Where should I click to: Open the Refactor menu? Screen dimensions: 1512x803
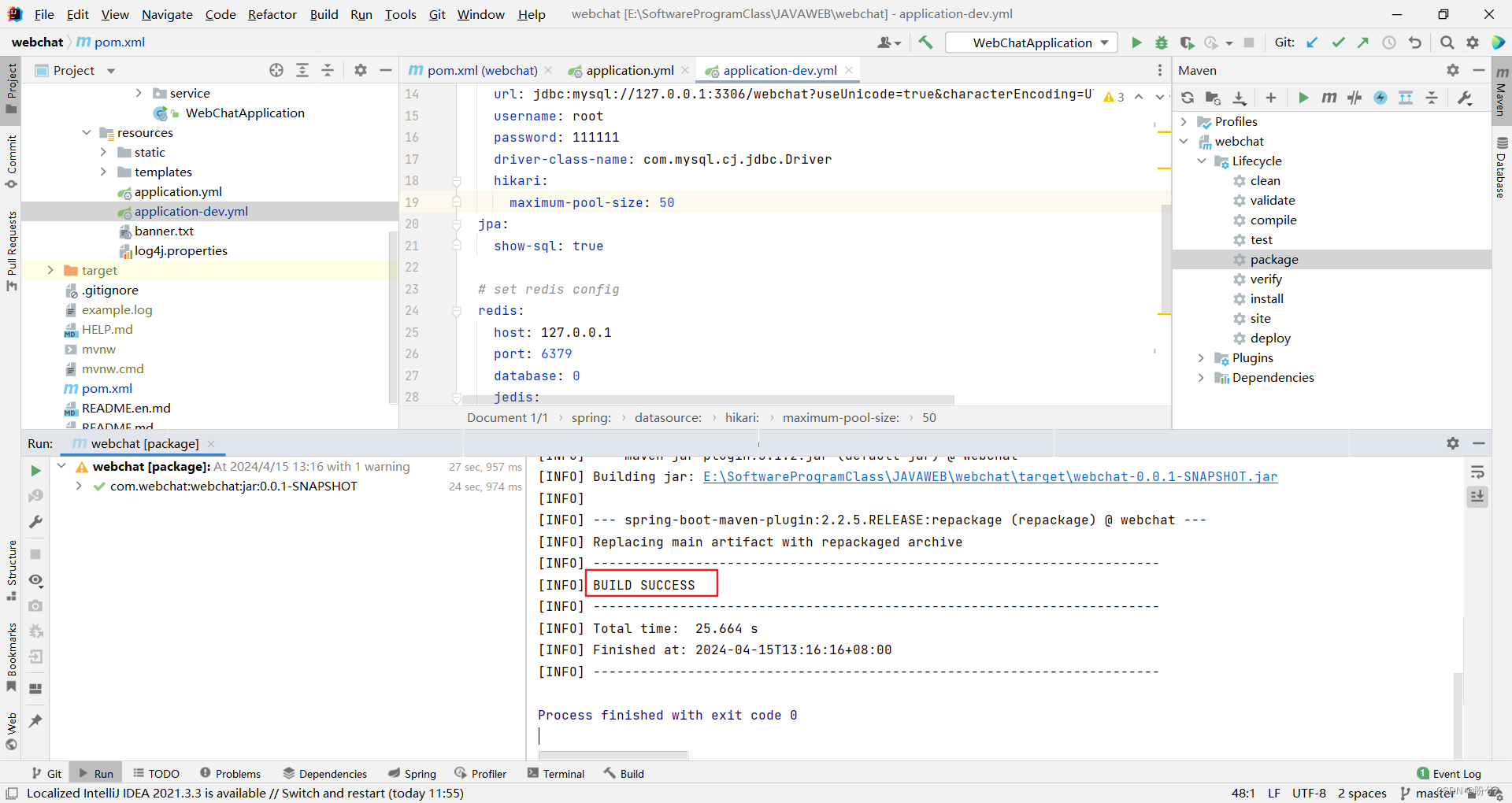pos(272,14)
